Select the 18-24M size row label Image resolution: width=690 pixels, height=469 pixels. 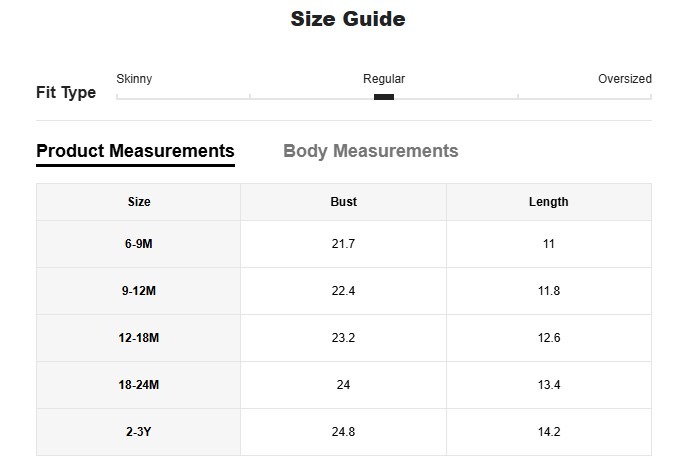tap(139, 385)
